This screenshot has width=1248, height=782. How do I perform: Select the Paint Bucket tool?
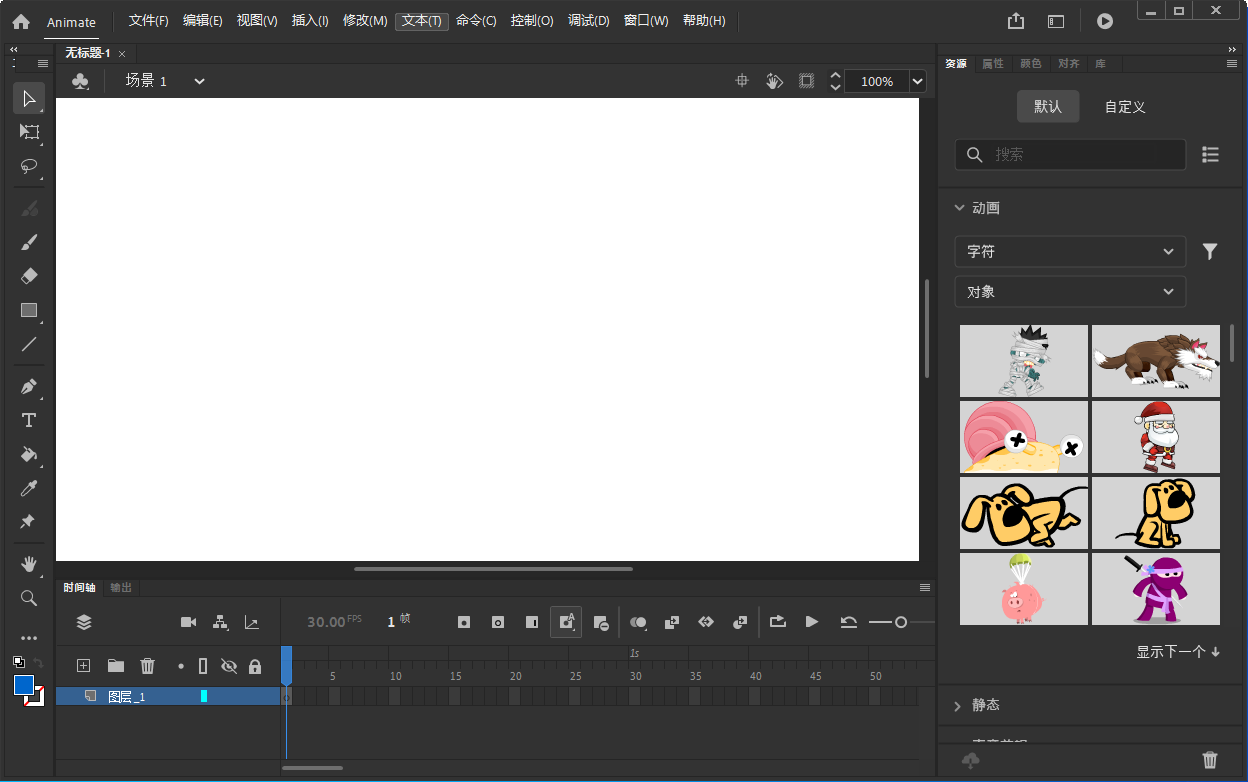pyautogui.click(x=29, y=455)
